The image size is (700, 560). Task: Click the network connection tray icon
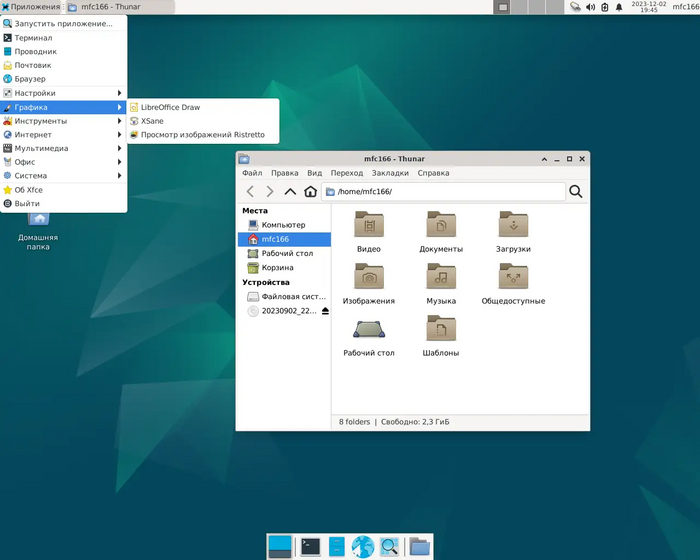(575, 7)
